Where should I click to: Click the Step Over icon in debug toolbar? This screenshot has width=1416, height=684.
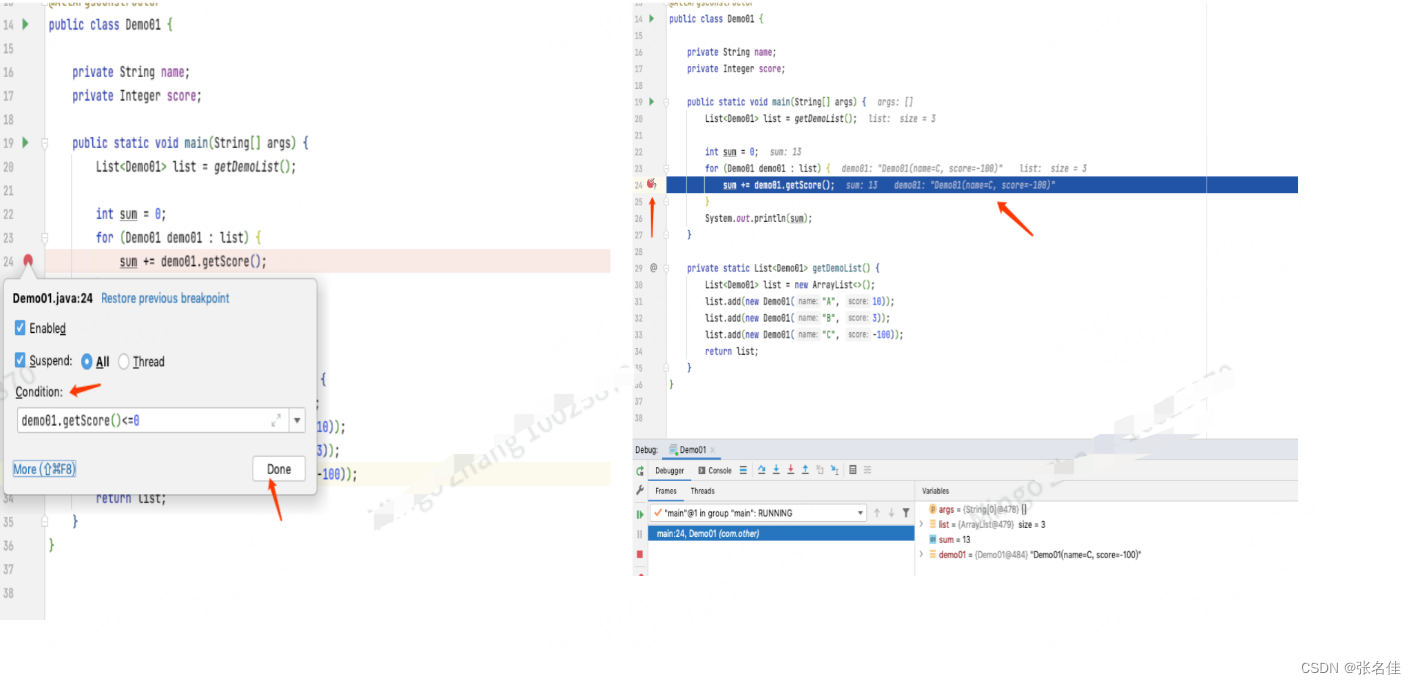click(x=762, y=470)
